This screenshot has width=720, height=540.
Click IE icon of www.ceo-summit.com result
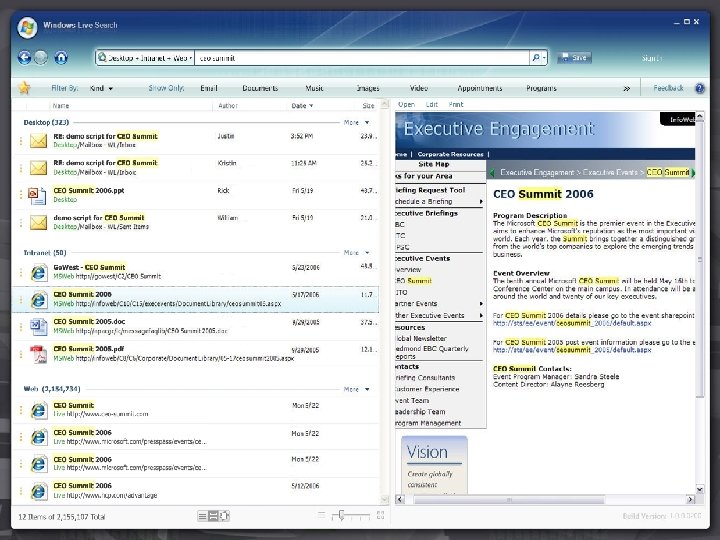(39, 410)
